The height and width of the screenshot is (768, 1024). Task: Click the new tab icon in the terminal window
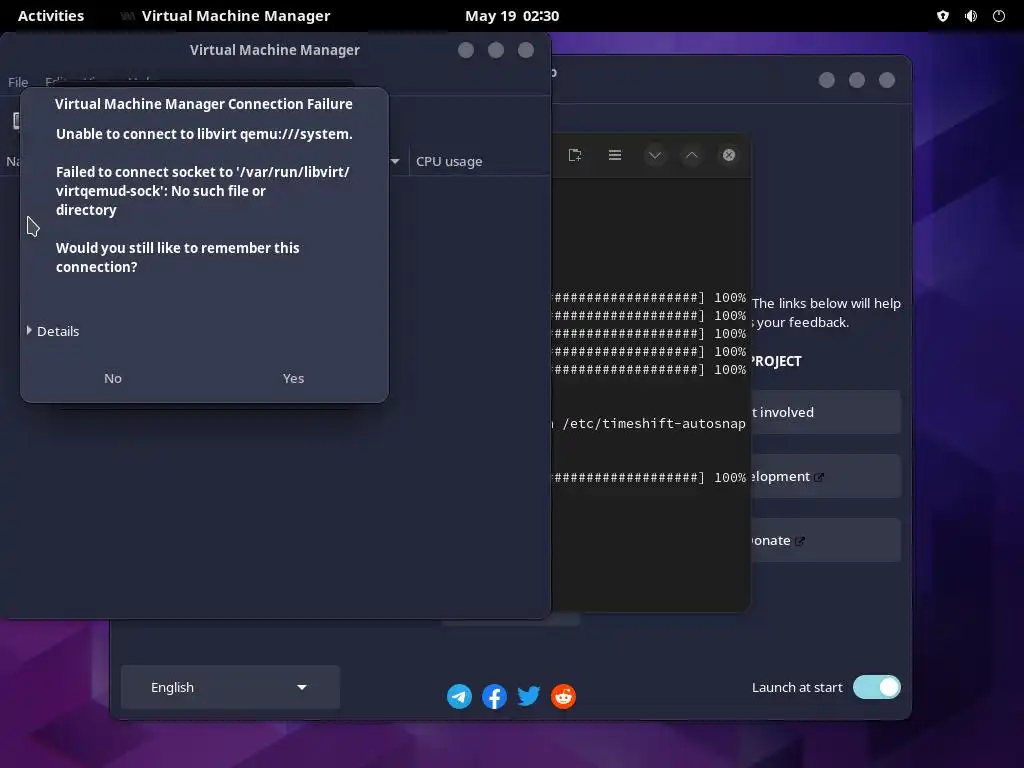tap(575, 155)
